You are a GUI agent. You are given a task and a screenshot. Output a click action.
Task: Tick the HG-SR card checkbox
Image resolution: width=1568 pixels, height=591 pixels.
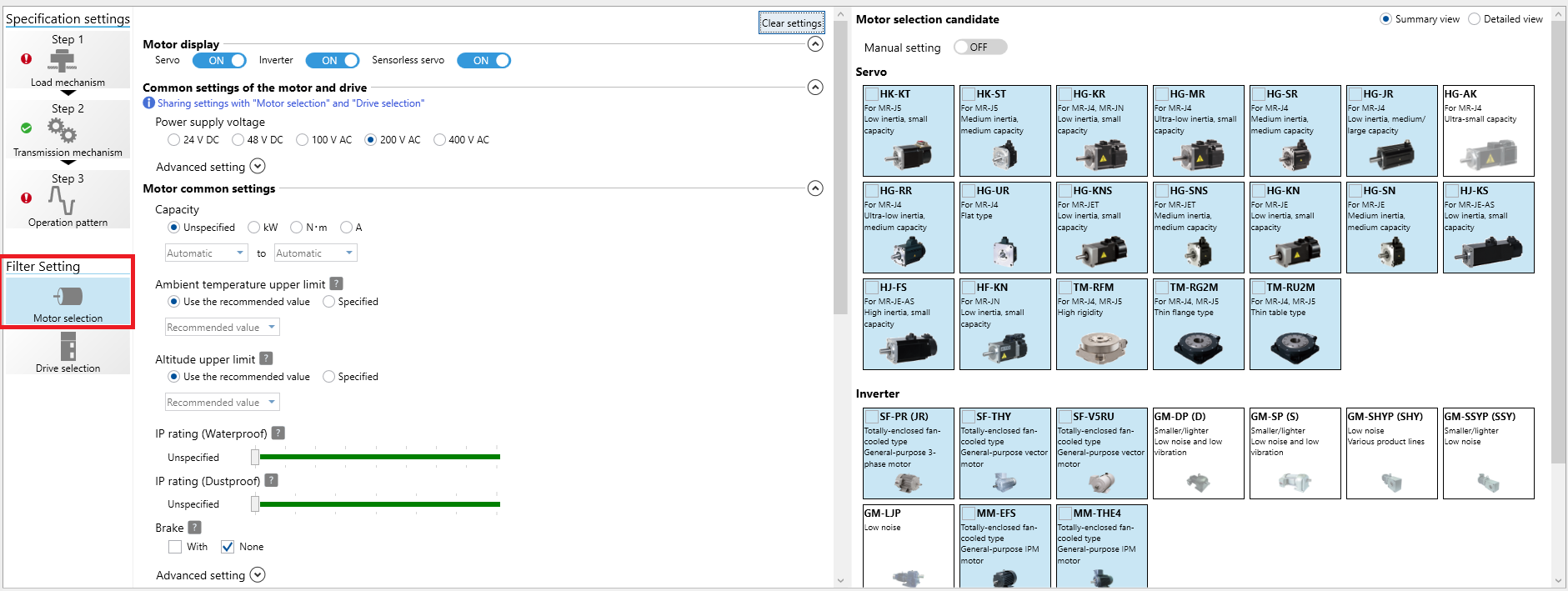[1258, 94]
